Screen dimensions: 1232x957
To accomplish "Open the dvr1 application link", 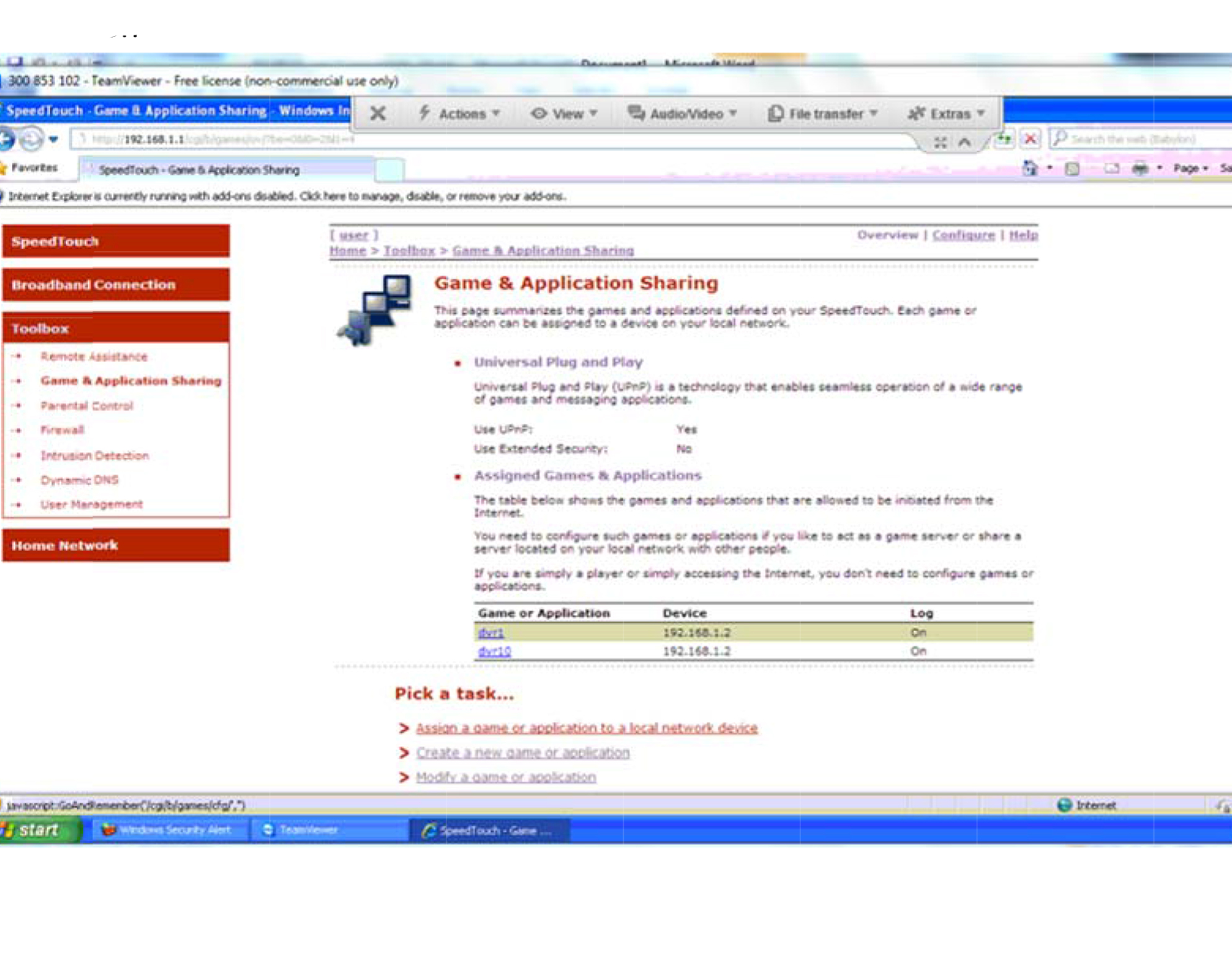I will [491, 633].
